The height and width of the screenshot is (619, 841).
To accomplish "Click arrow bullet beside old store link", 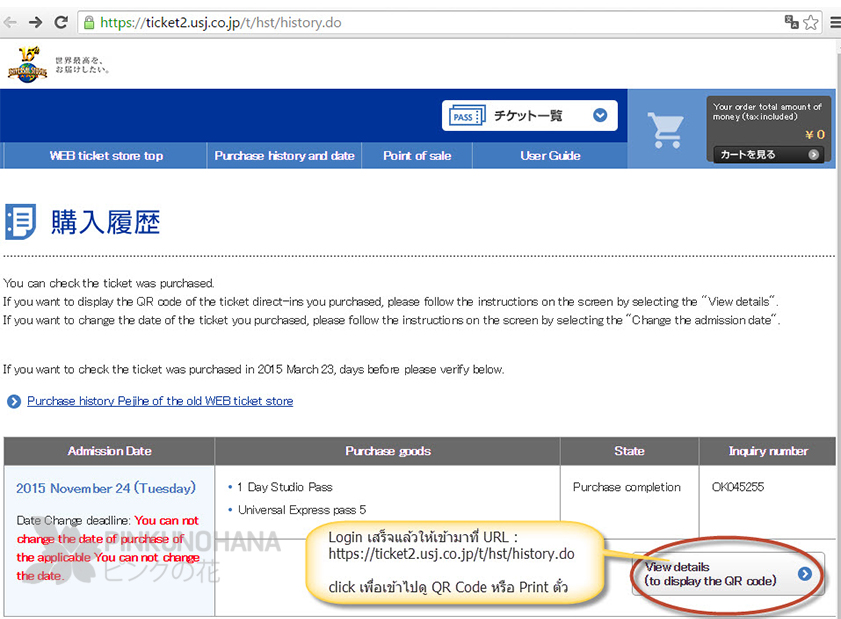I will (x=14, y=401).
